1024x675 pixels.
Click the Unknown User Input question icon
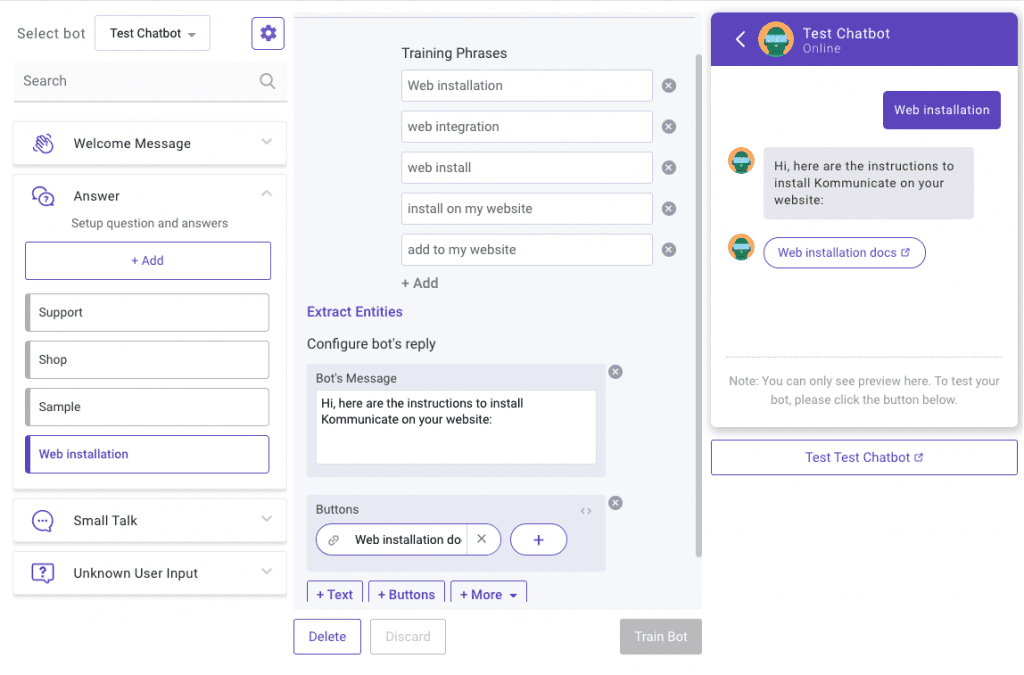click(x=43, y=573)
